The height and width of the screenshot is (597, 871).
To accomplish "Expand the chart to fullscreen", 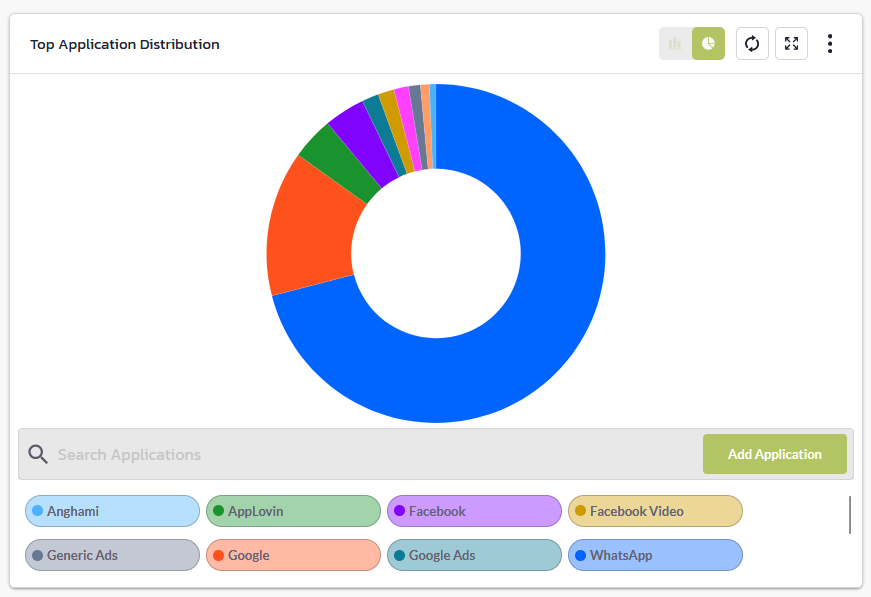I will point(791,43).
